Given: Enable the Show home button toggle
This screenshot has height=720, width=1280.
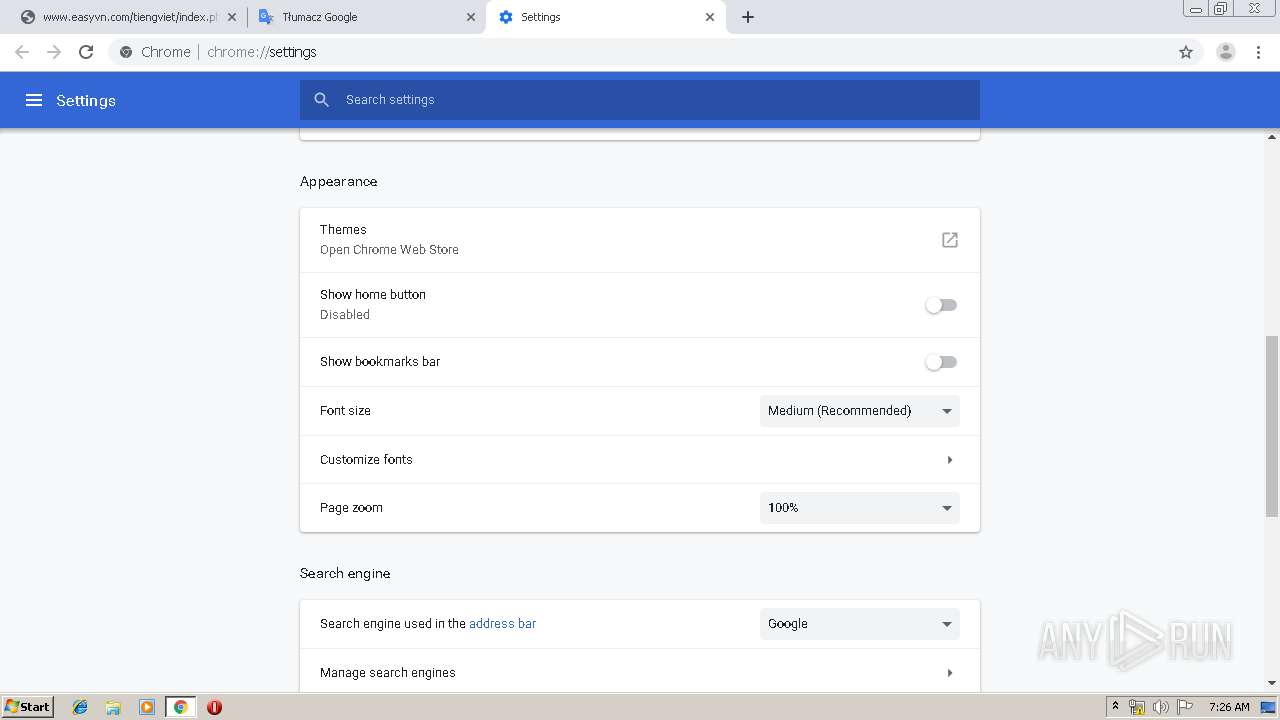Looking at the screenshot, I should pyautogui.click(x=941, y=305).
